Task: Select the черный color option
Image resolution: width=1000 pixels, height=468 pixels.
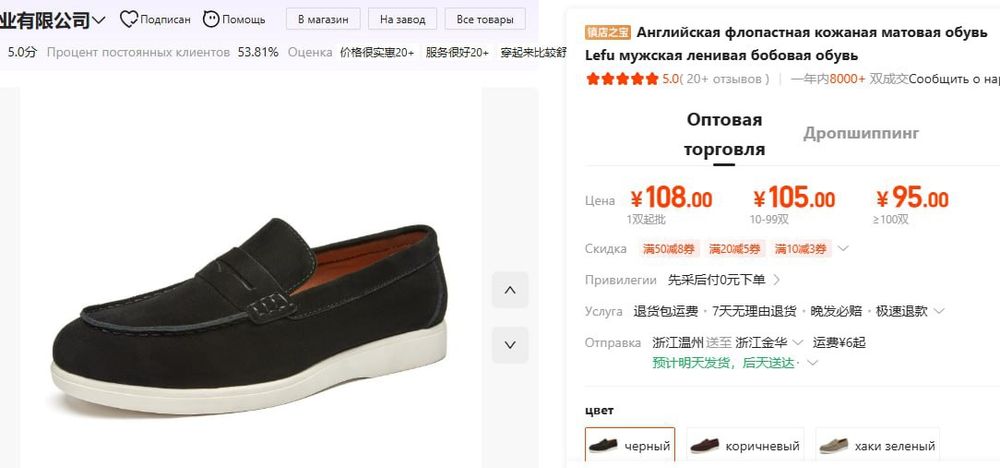Action: pos(630,446)
